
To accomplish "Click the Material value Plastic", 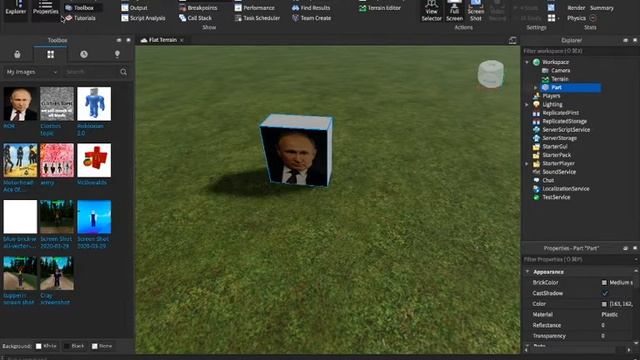I will 609,315.
